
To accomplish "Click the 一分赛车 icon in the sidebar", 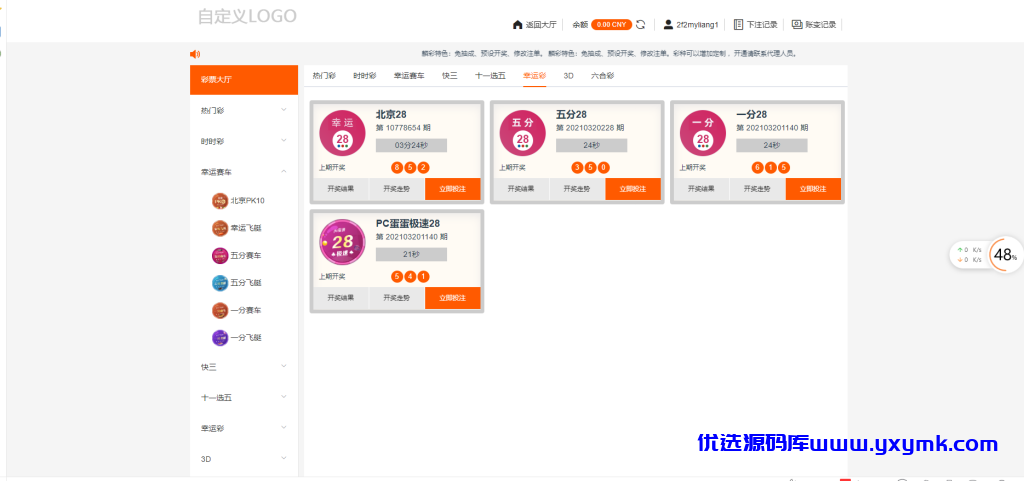I will click(220, 311).
